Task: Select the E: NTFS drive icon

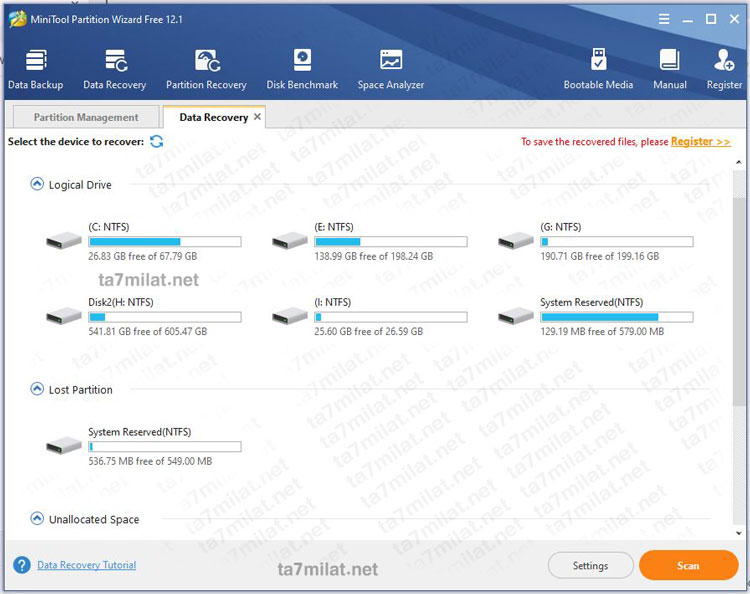Action: (x=290, y=240)
